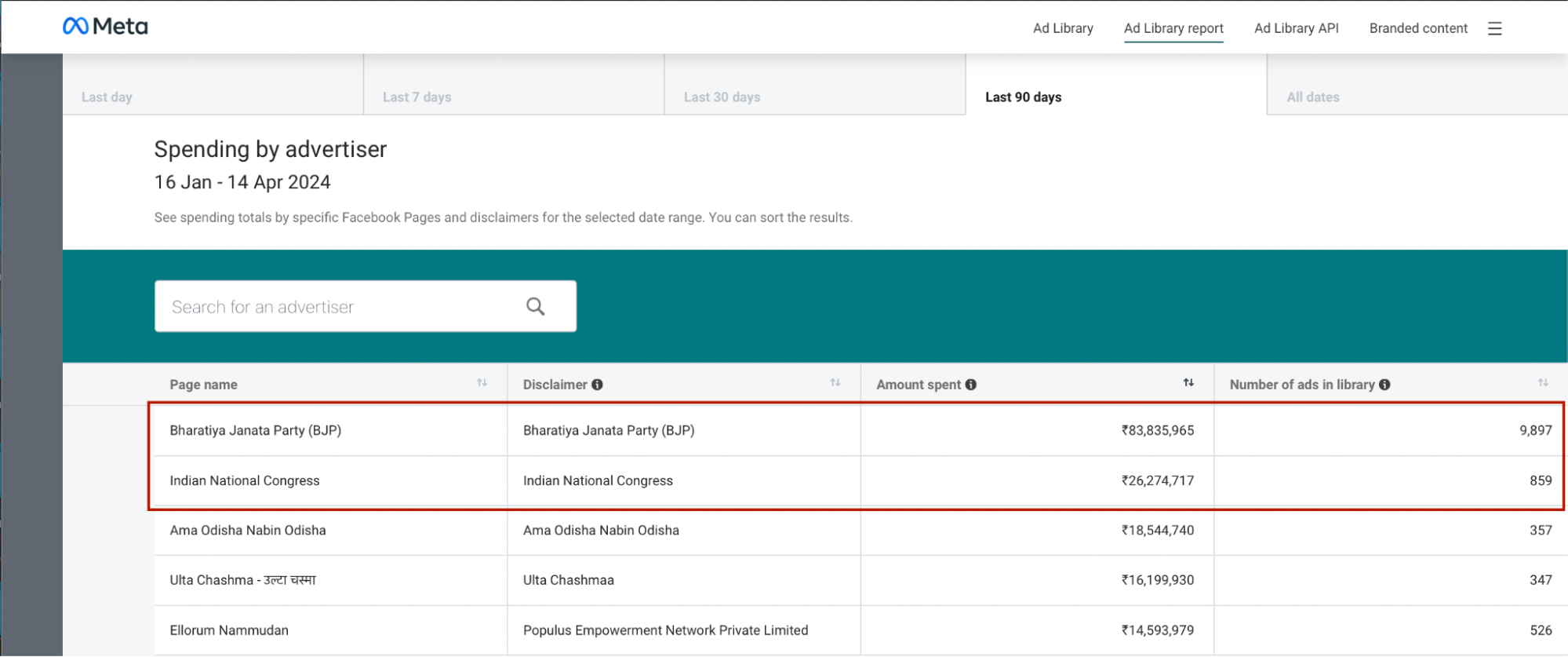1568x657 pixels.
Task: Open Number of ads info icon
Action: [x=1385, y=385]
